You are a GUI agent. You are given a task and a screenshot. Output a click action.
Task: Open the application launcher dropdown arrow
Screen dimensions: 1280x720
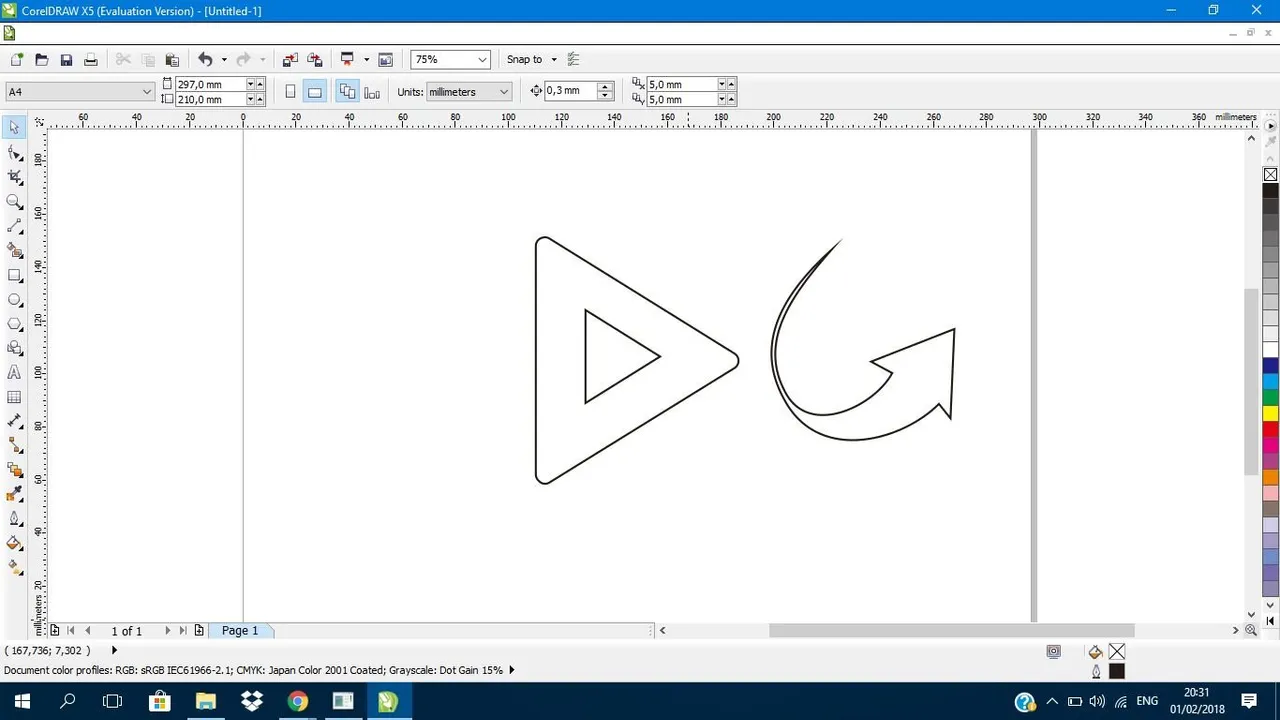366,60
